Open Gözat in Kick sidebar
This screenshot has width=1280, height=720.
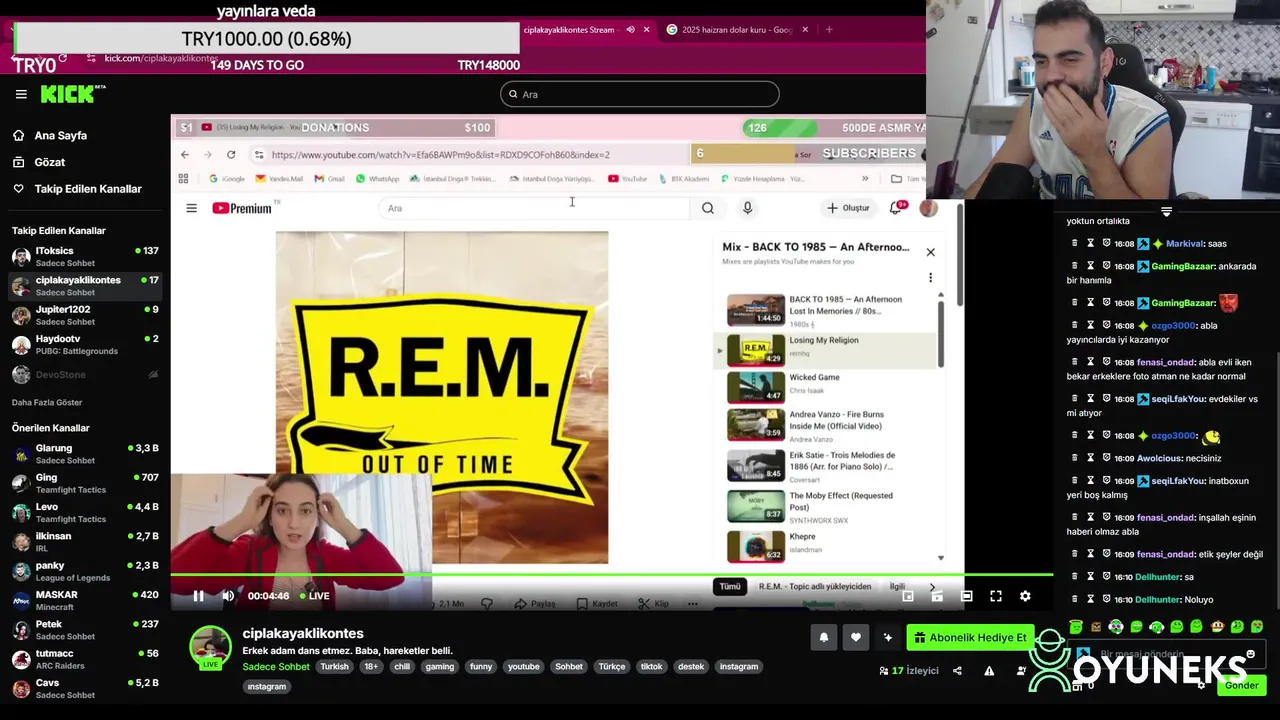(49, 162)
